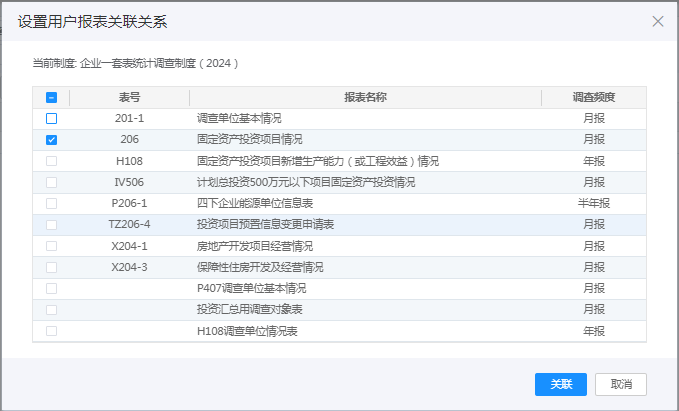Click the 房地产开发项目经营情况 row
This screenshot has height=411, width=679.
tap(255, 246)
